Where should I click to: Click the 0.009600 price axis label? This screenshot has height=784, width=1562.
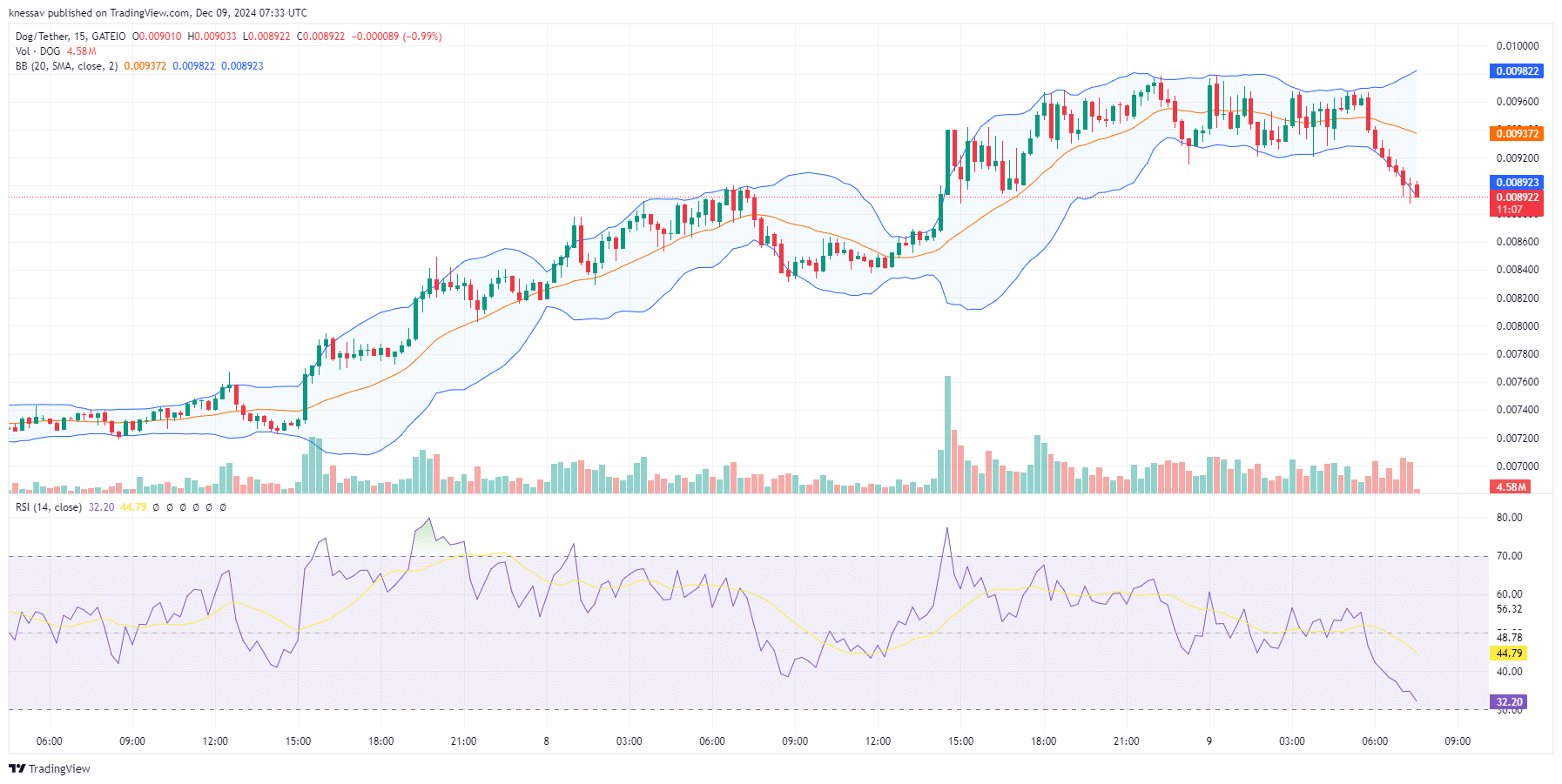[1517, 102]
